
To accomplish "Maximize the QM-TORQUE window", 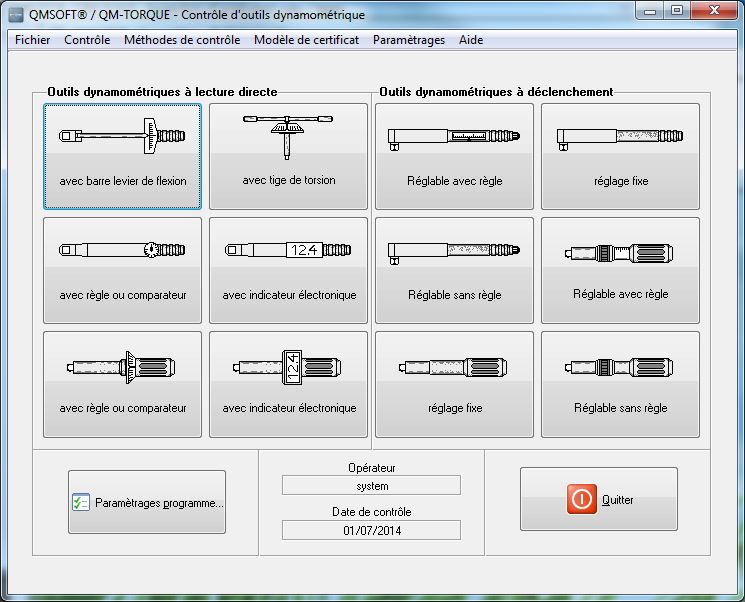I will tap(677, 10).
